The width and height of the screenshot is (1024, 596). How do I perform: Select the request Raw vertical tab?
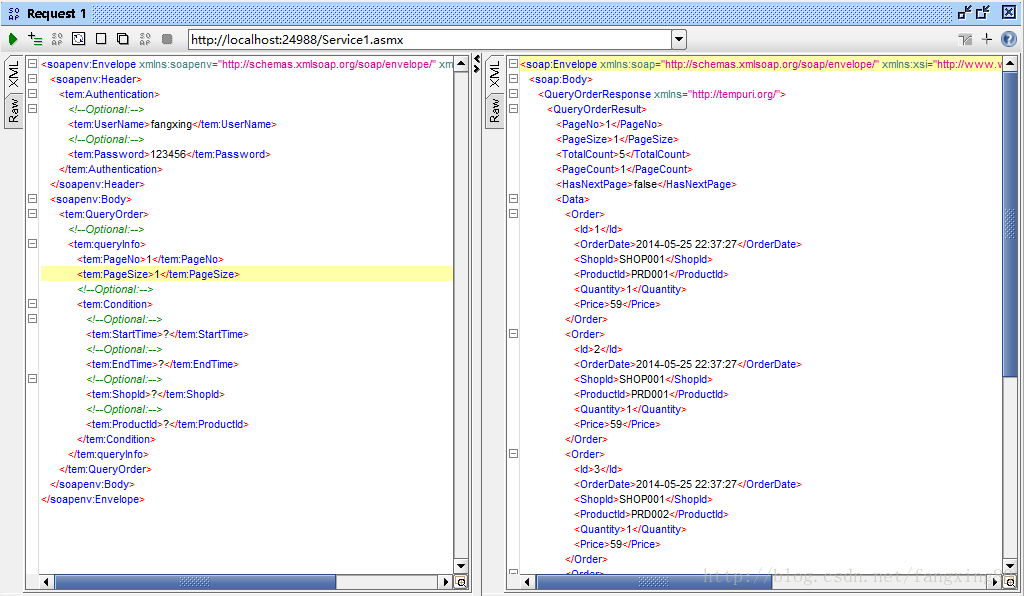click(x=14, y=112)
